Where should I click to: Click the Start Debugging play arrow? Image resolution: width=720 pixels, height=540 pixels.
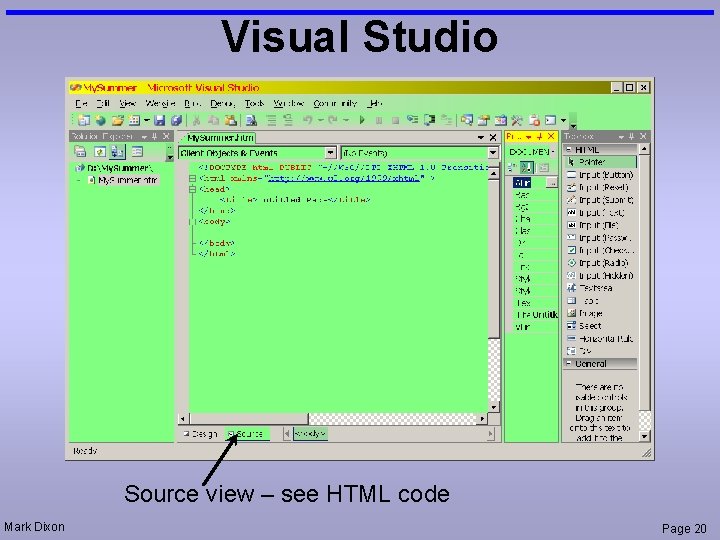click(362, 120)
